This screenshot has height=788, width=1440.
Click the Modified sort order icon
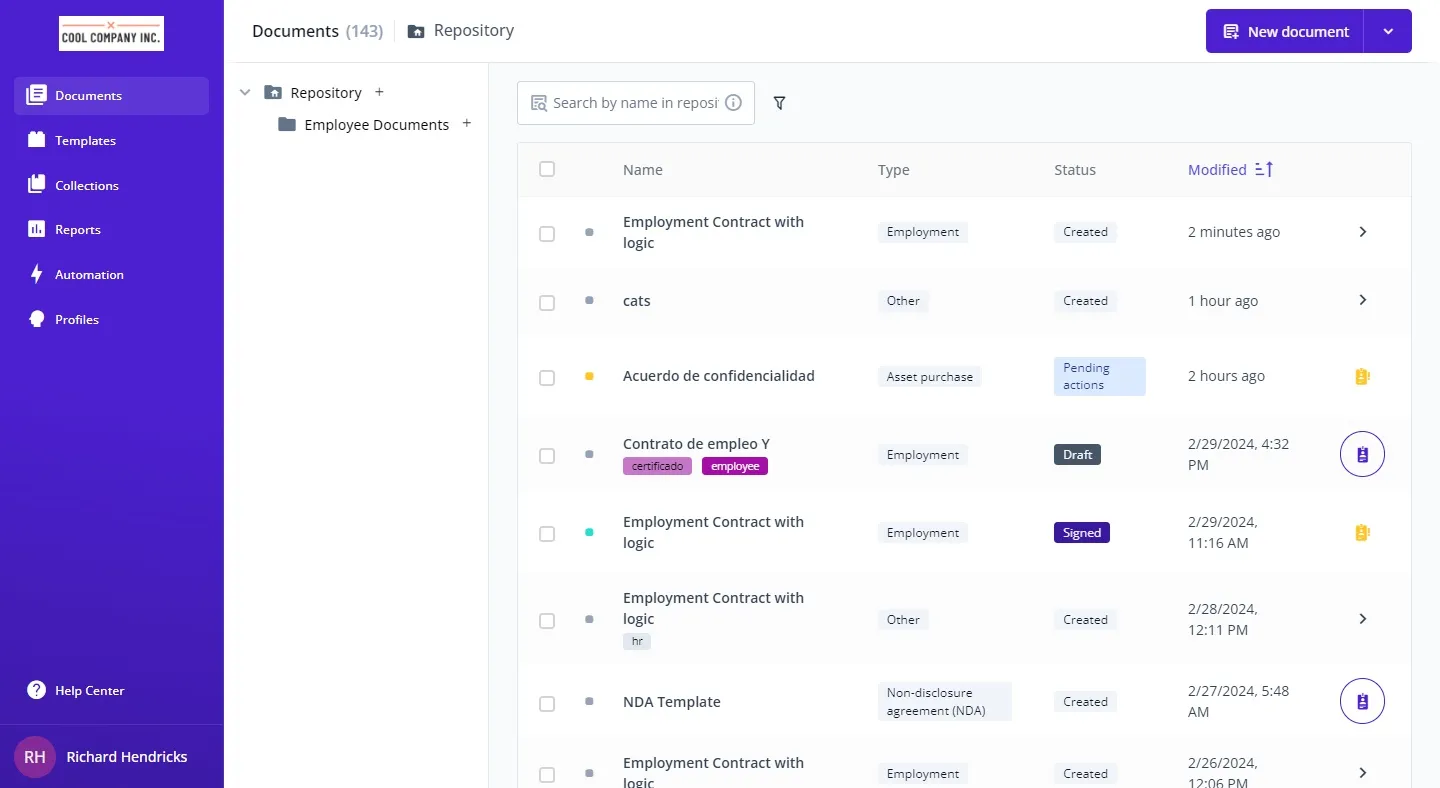(1264, 170)
